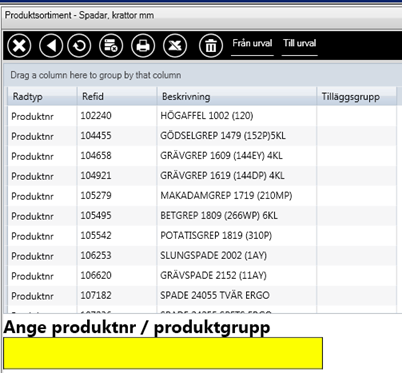Click the Tilläggsgrupp column header
The height and width of the screenshot is (373, 402).
[356, 97]
